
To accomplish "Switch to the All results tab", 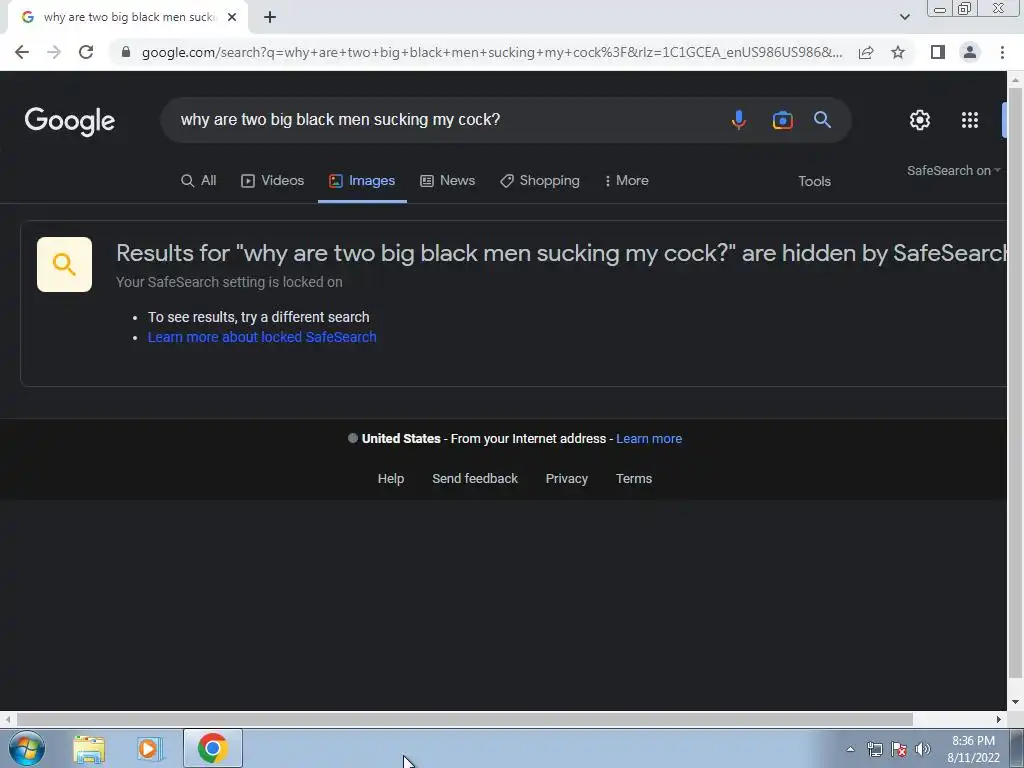I will point(199,181).
